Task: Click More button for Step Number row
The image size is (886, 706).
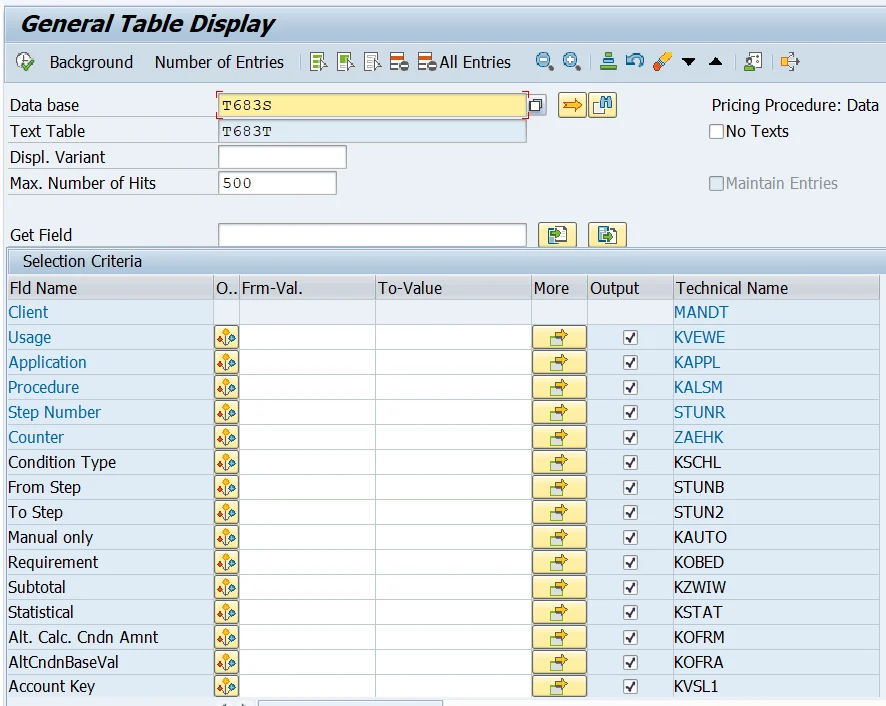Action: pos(559,413)
